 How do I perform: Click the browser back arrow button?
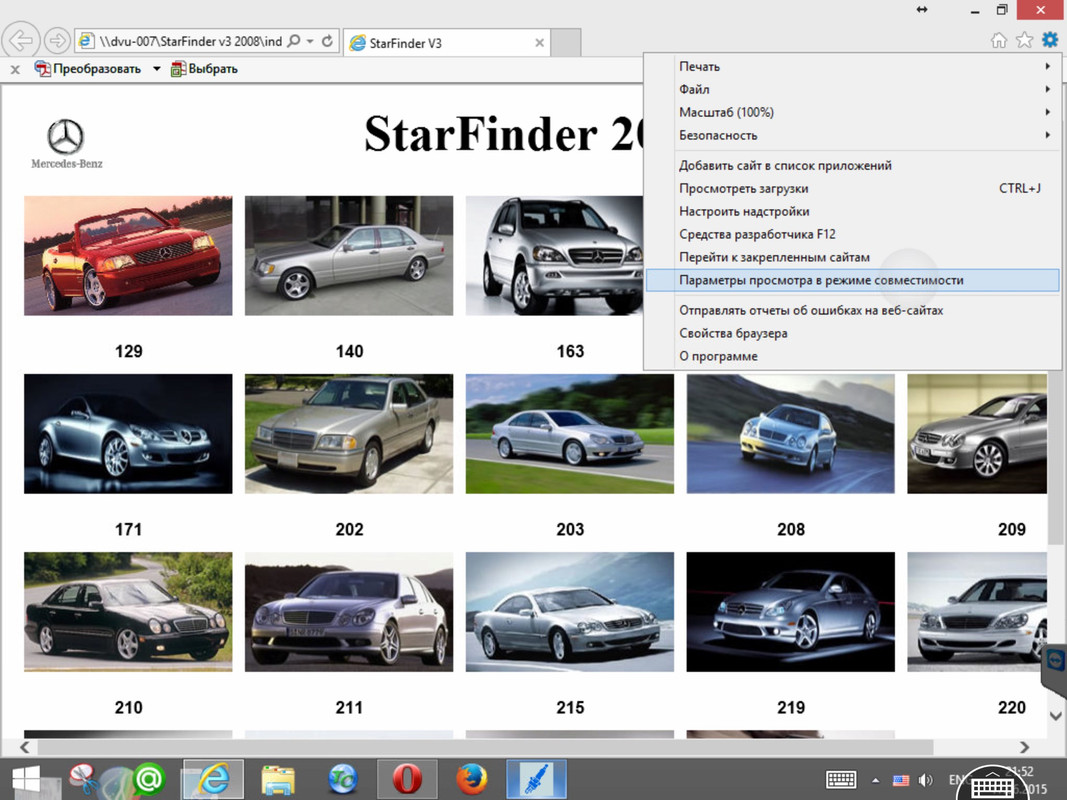(21, 42)
